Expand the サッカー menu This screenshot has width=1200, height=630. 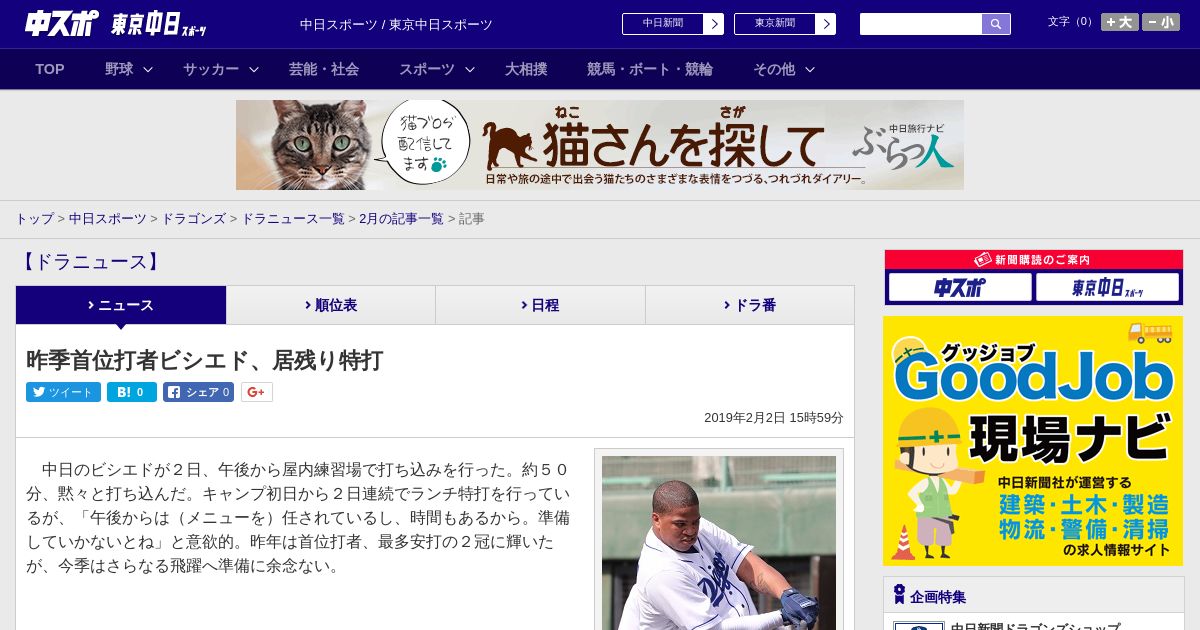tap(221, 69)
